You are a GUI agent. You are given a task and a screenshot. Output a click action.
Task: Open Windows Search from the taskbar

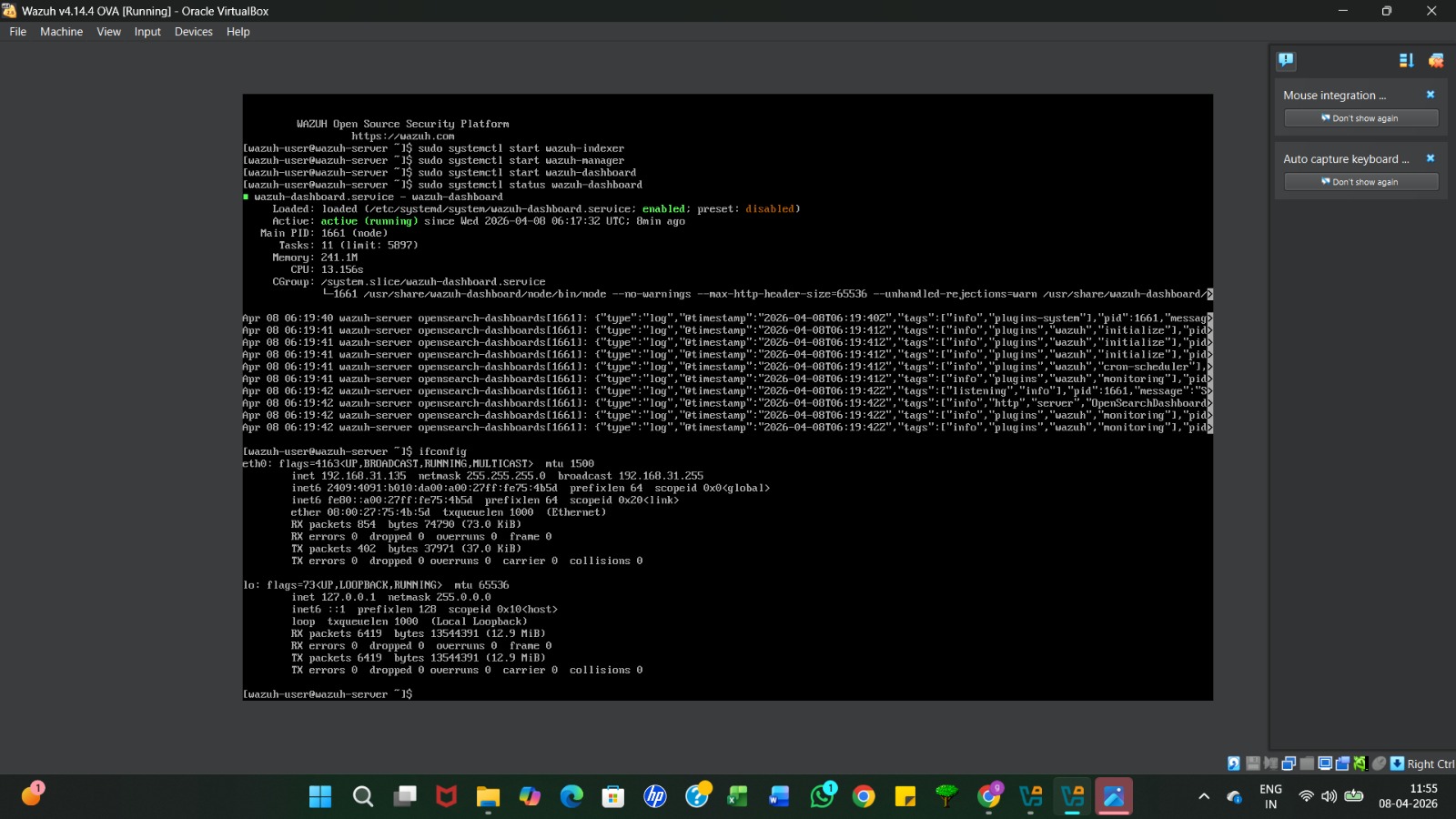363,797
